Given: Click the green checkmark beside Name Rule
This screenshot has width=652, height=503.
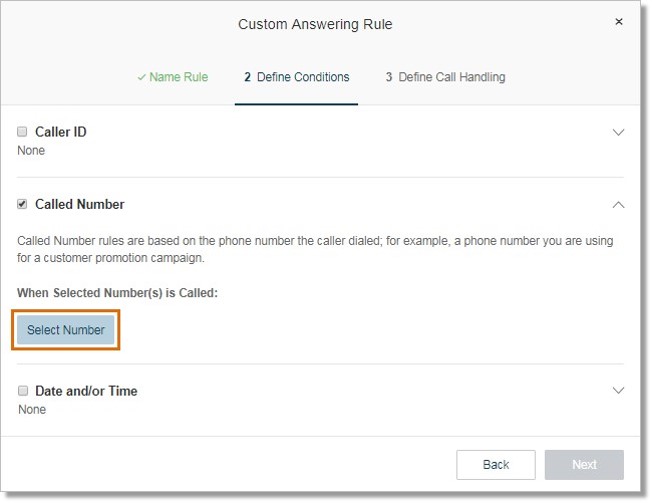Looking at the screenshot, I should pos(141,77).
